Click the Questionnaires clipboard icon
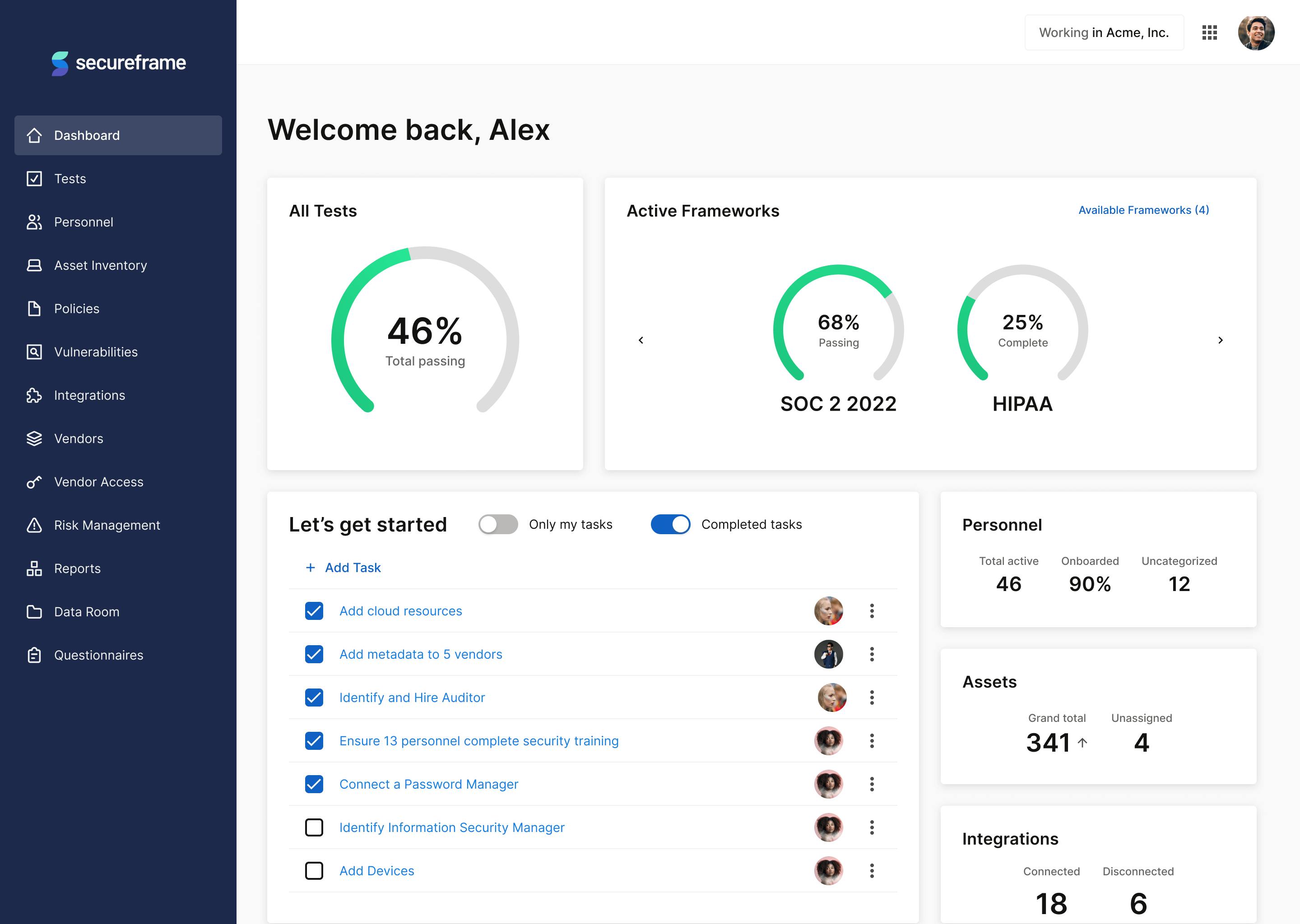Image resolution: width=1300 pixels, height=924 pixels. coord(34,655)
